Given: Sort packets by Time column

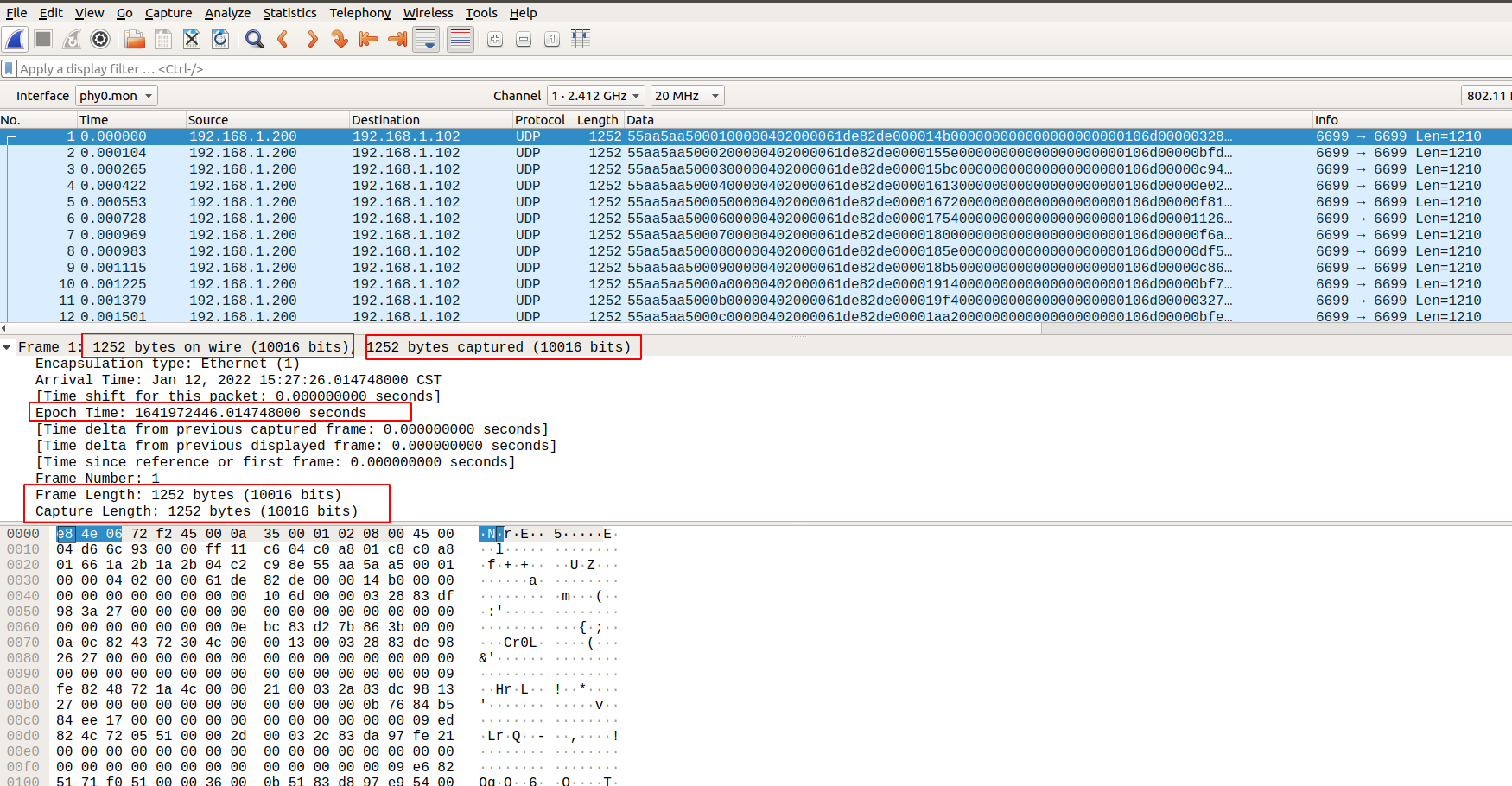Looking at the screenshot, I should pos(131,119).
